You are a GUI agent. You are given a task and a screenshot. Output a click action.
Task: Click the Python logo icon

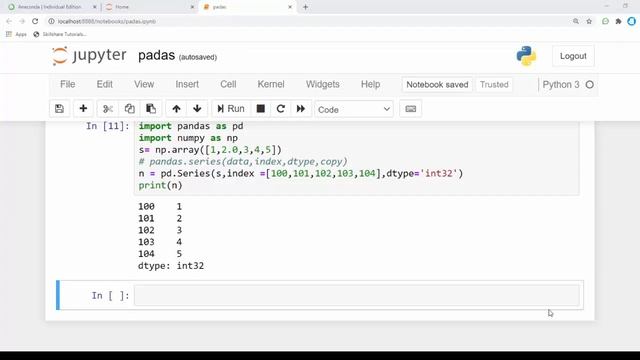(x=526, y=56)
